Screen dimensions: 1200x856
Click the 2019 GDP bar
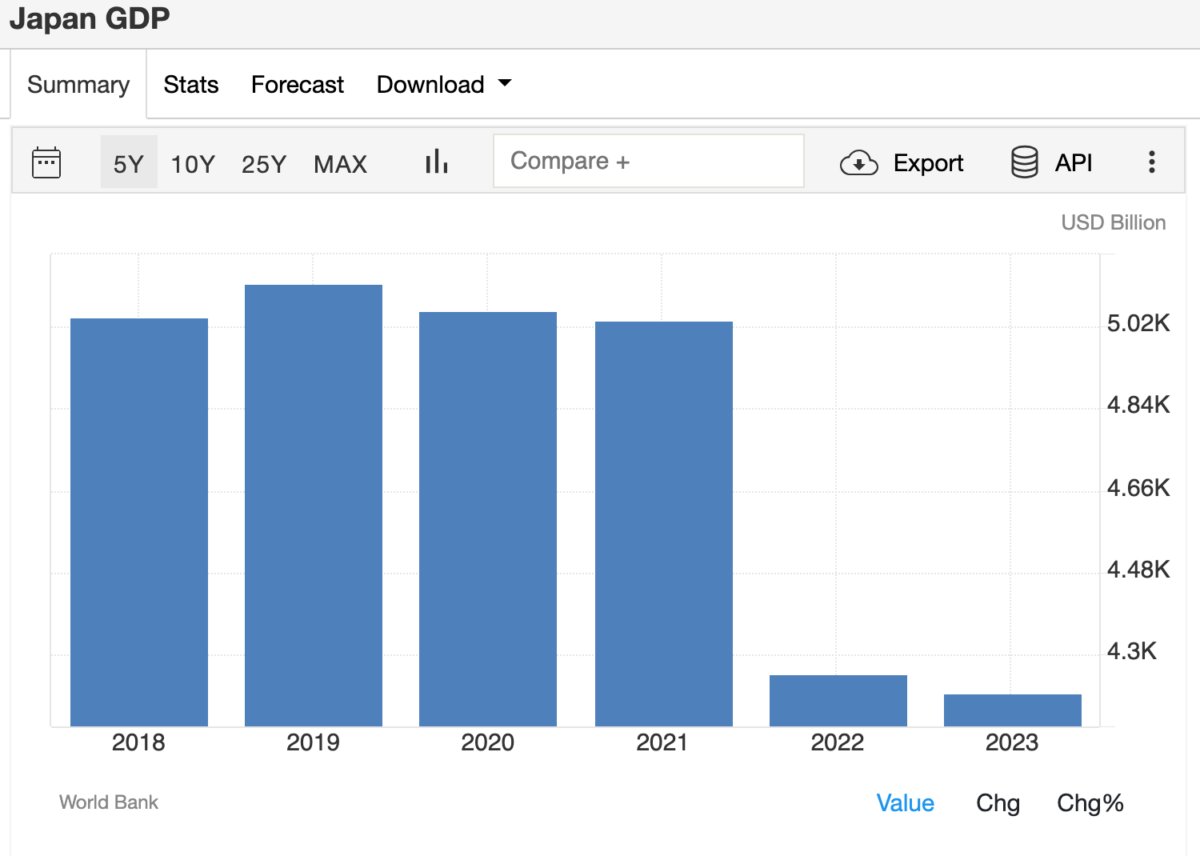coord(313,505)
